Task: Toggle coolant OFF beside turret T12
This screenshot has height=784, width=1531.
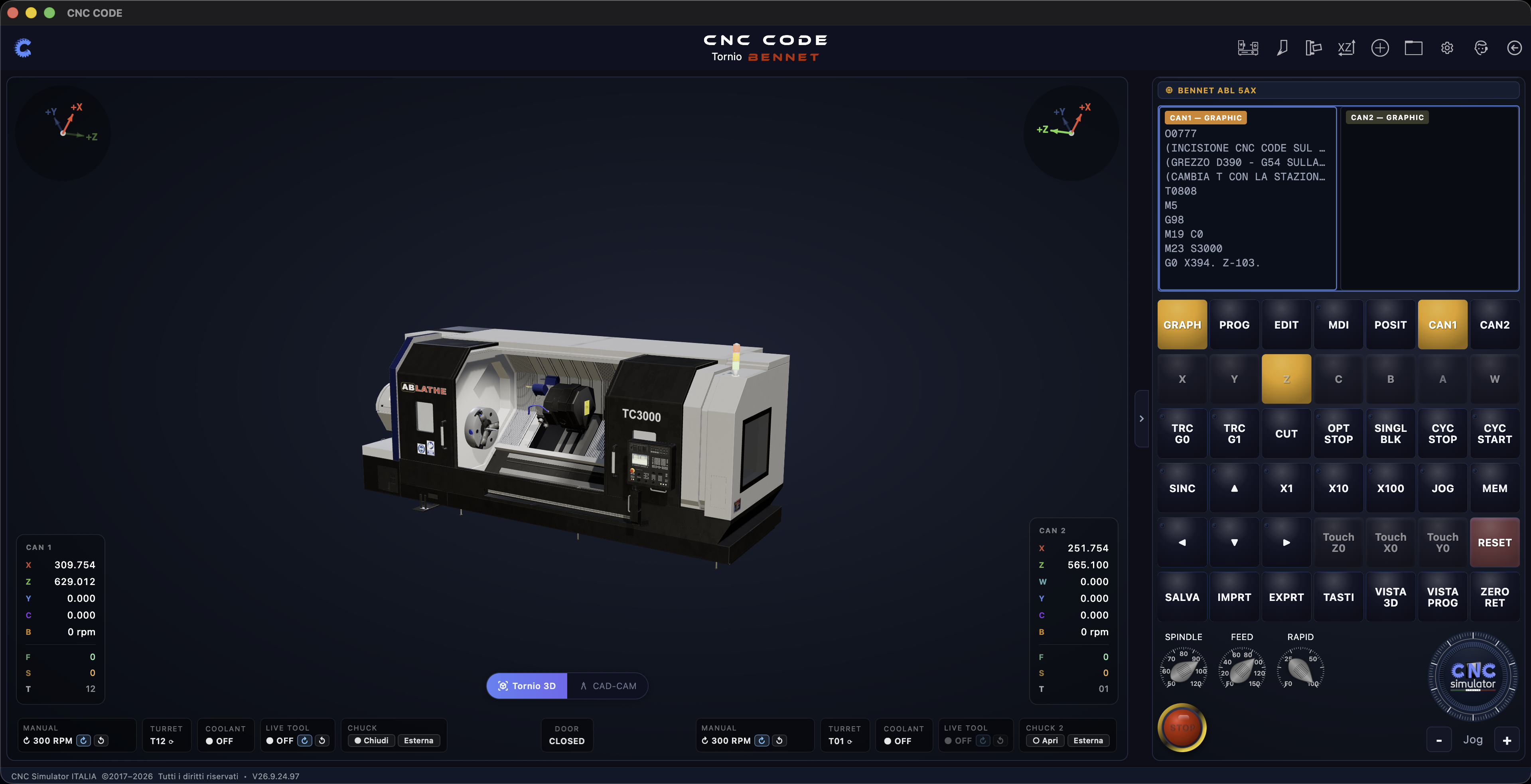Action: [219, 741]
